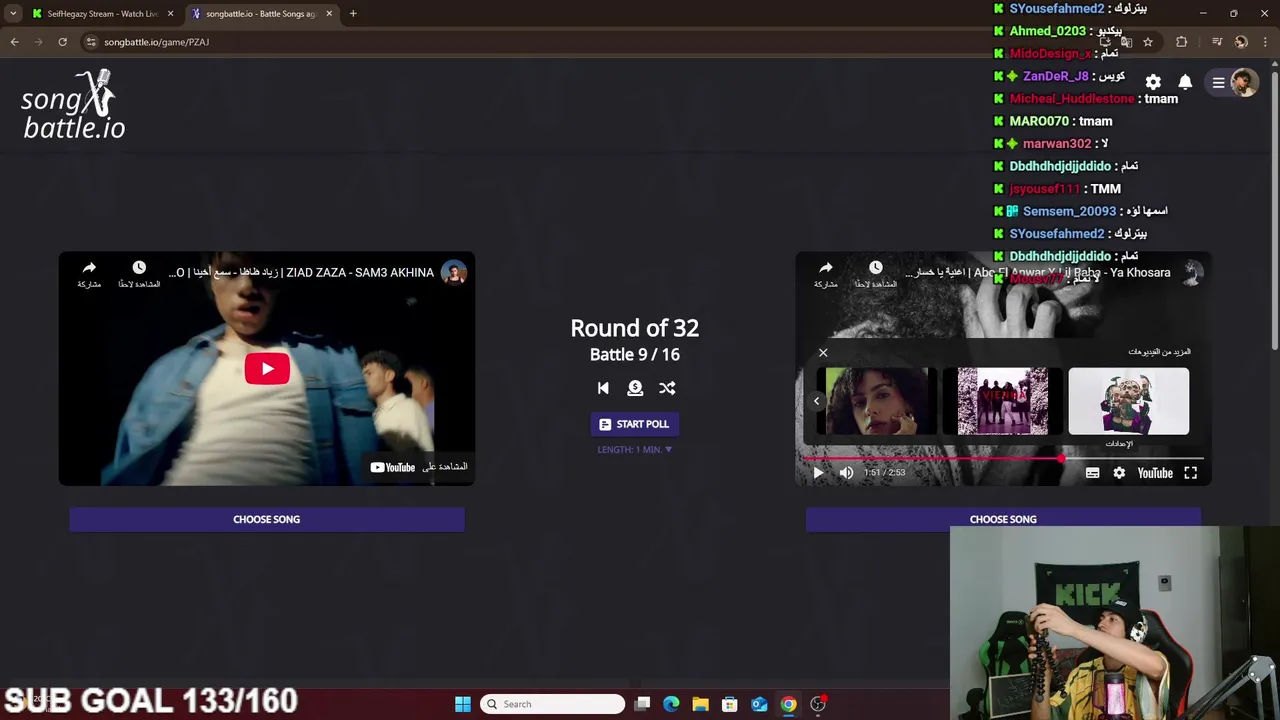Open Microsoft Store from taskbar

[x=729, y=704]
